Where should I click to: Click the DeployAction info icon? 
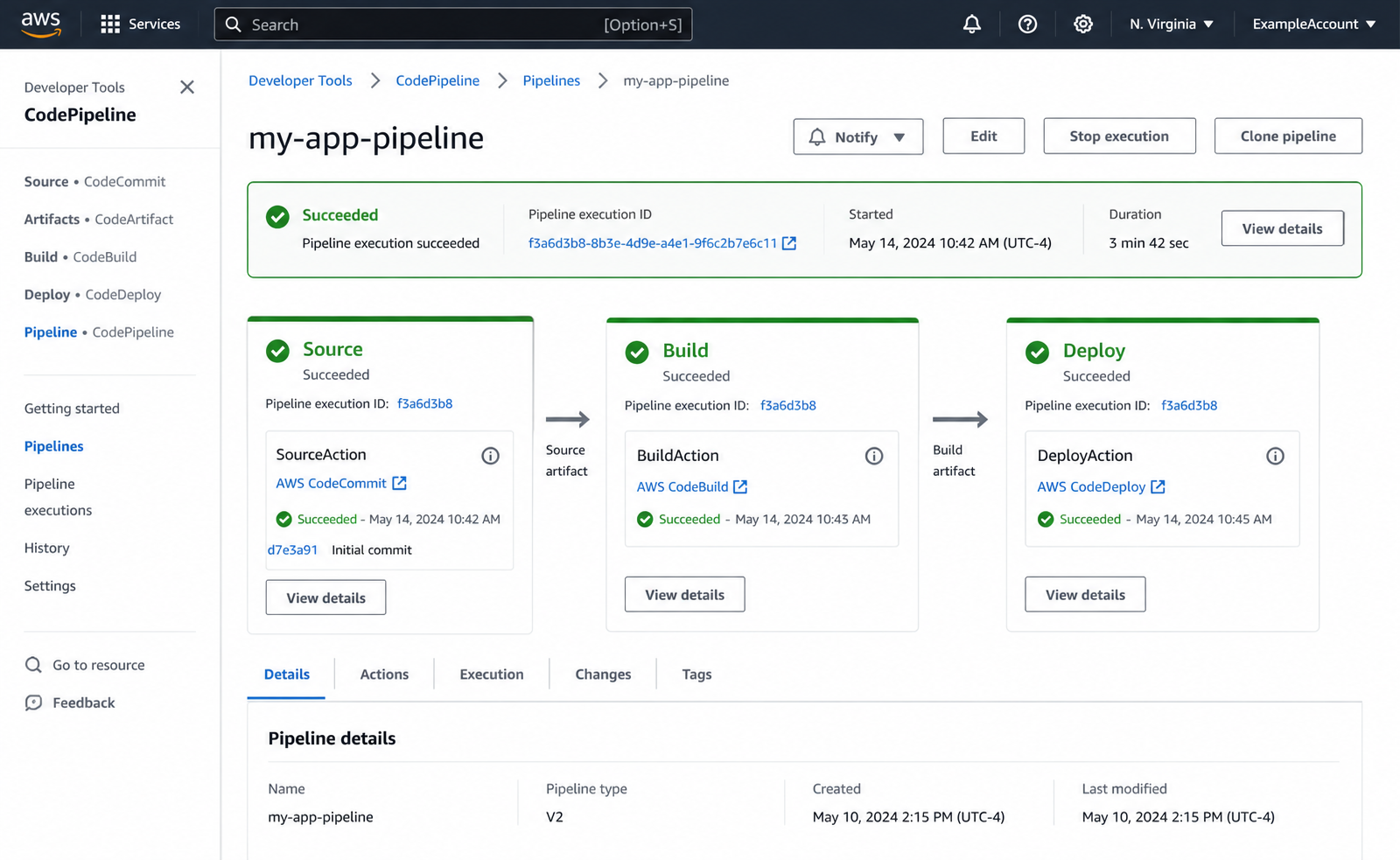coord(1275,456)
